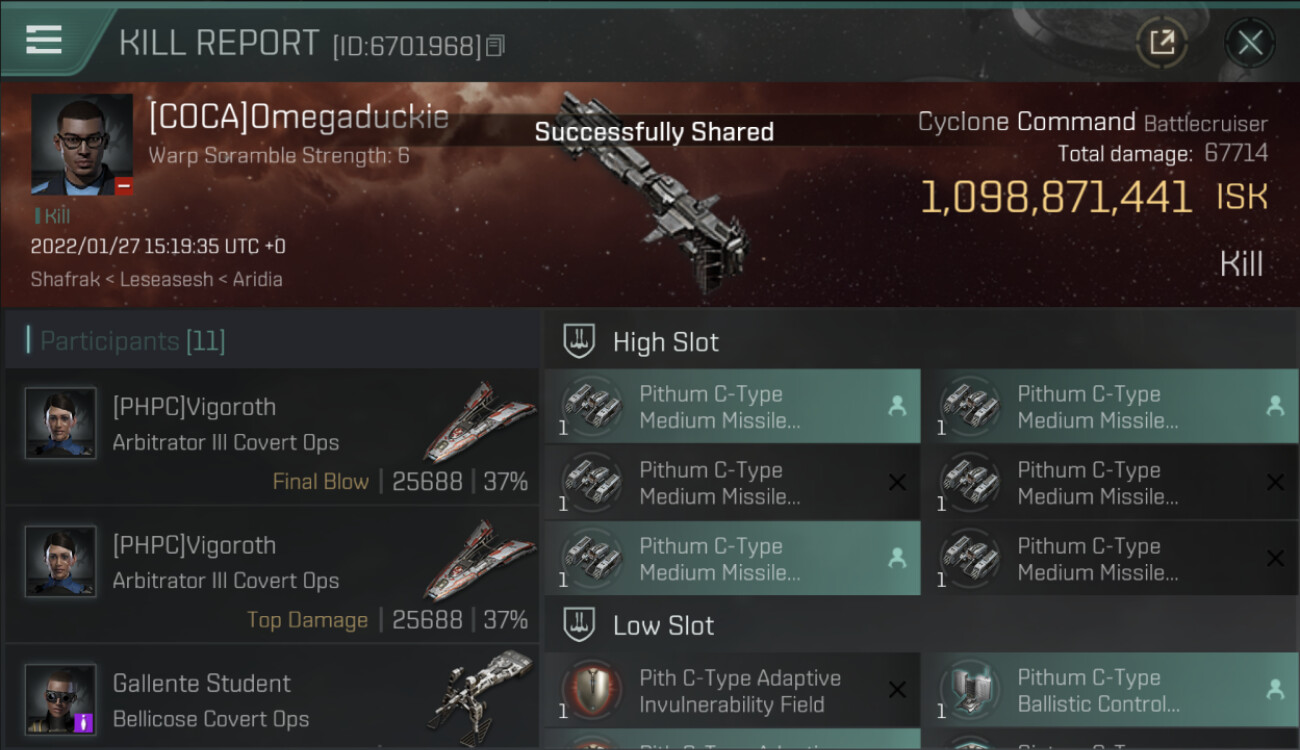The height and width of the screenshot is (750, 1300).
Task: Select Pith C-Type Adaptive Invulnerability Field icon
Action: coord(591,691)
